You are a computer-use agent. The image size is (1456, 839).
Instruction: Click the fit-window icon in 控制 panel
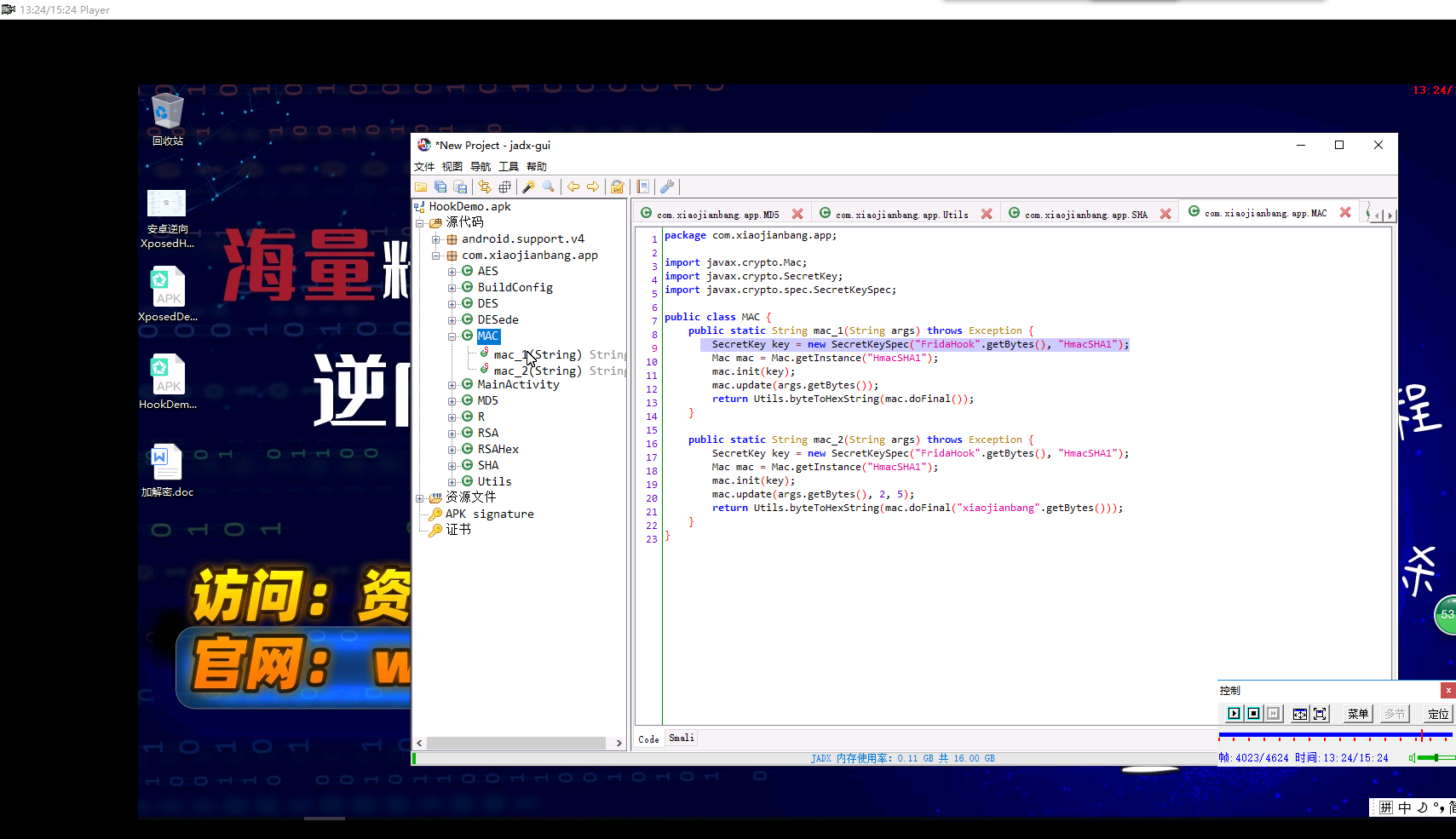click(1299, 714)
